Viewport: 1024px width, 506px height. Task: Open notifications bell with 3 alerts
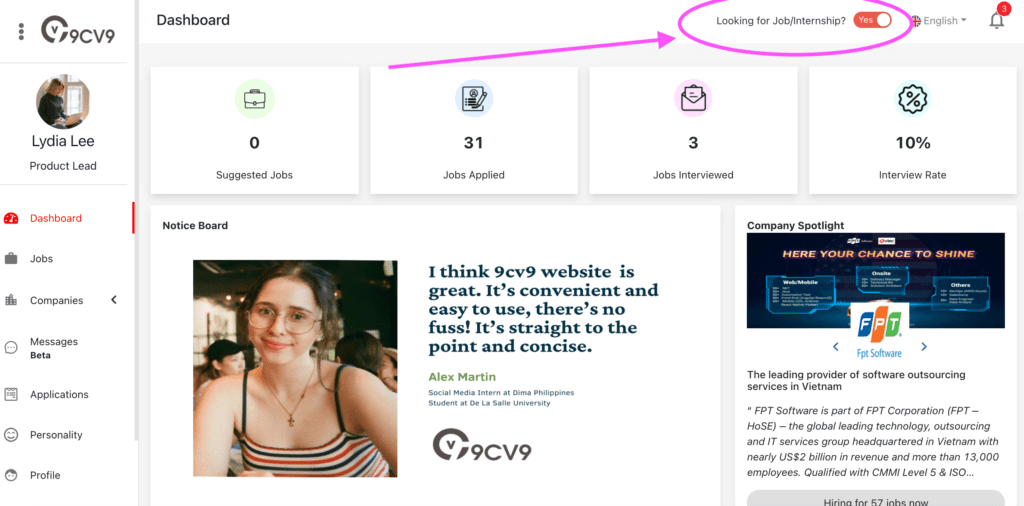(x=997, y=20)
